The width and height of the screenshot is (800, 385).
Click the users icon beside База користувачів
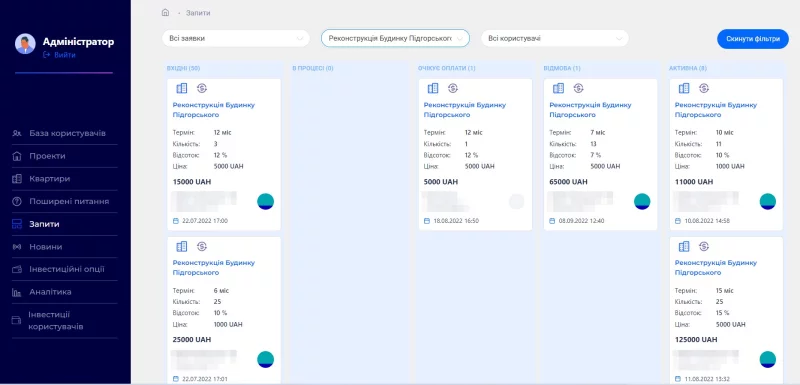tap(17, 133)
